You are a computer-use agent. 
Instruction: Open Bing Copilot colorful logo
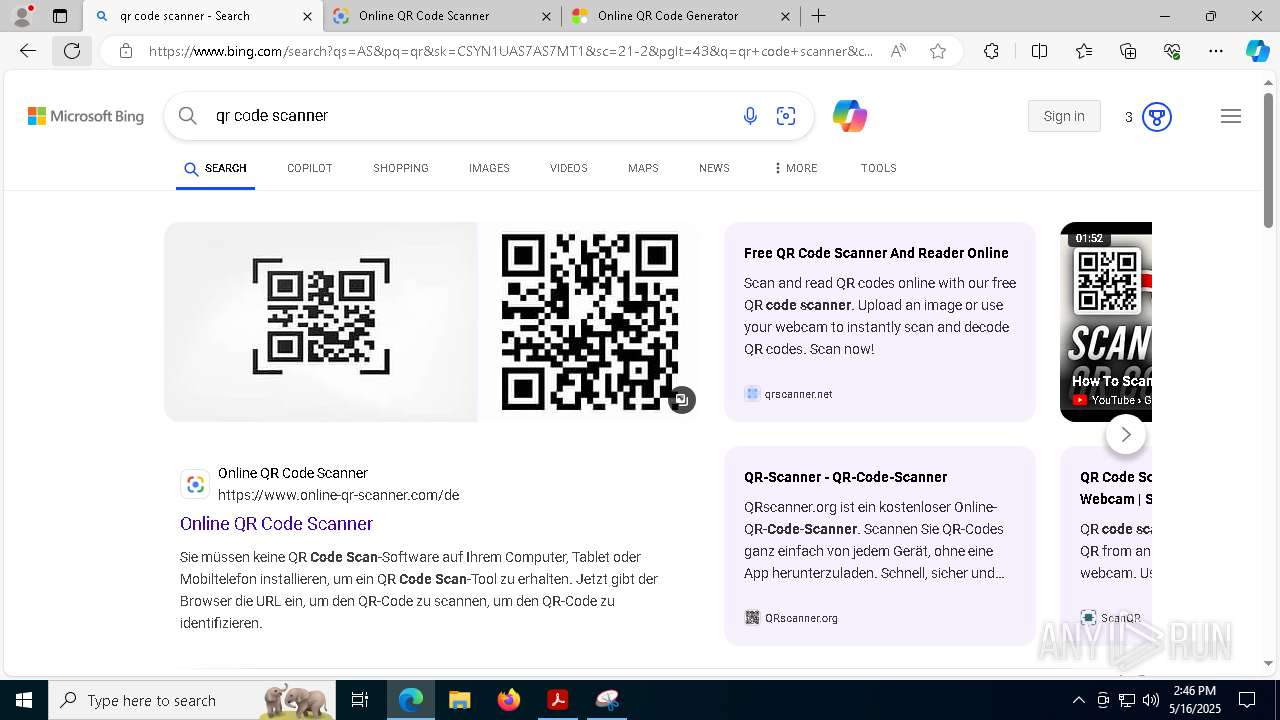pyautogui.click(x=849, y=116)
